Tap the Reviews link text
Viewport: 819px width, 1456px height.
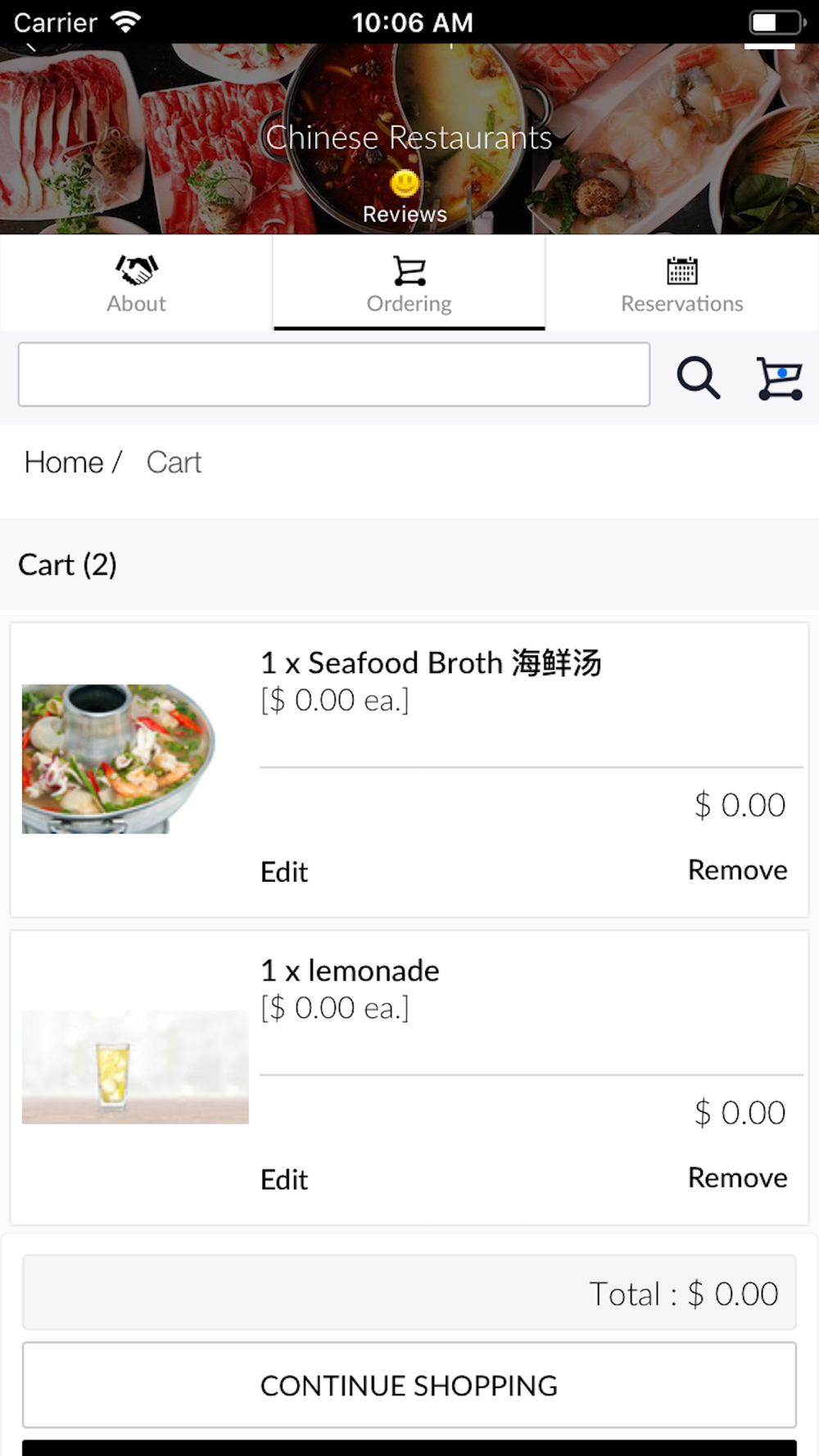click(x=405, y=215)
